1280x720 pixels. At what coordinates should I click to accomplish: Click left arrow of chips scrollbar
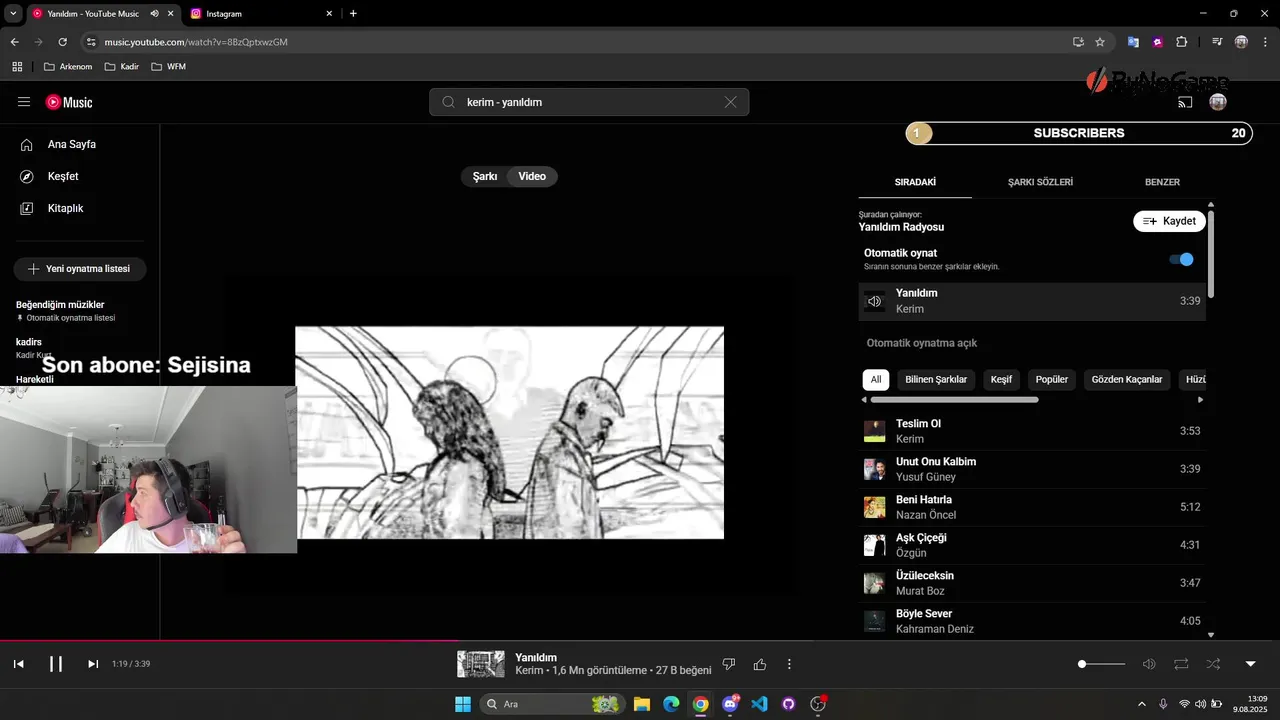(865, 400)
